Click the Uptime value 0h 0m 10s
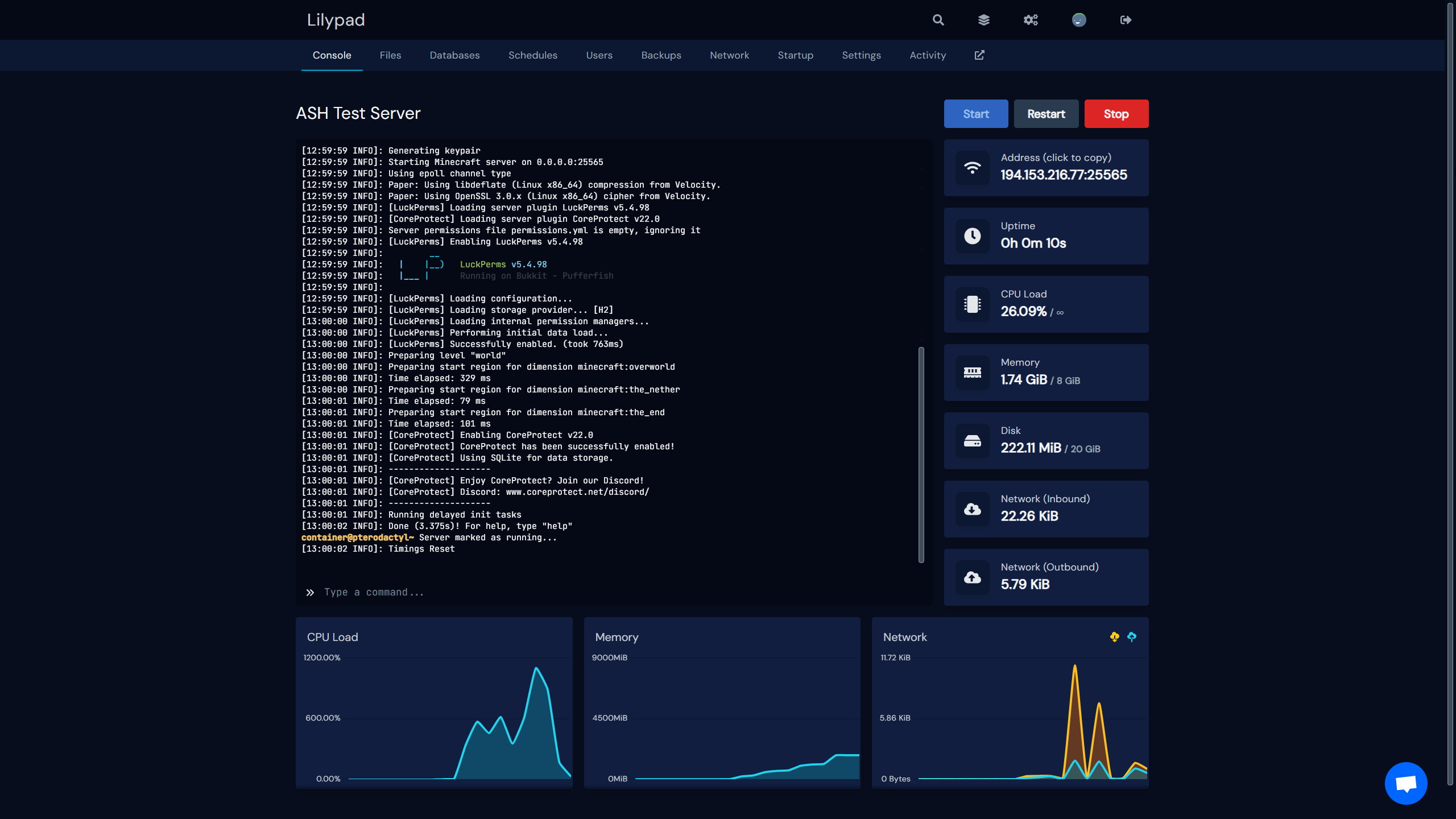 [x=1033, y=243]
